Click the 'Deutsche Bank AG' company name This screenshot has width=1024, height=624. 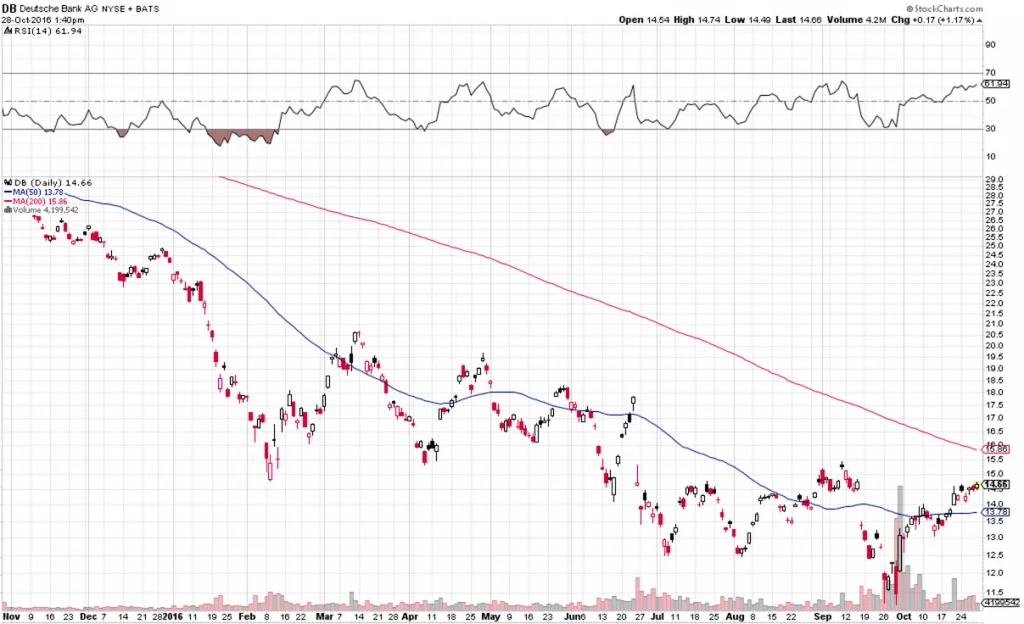click(58, 9)
